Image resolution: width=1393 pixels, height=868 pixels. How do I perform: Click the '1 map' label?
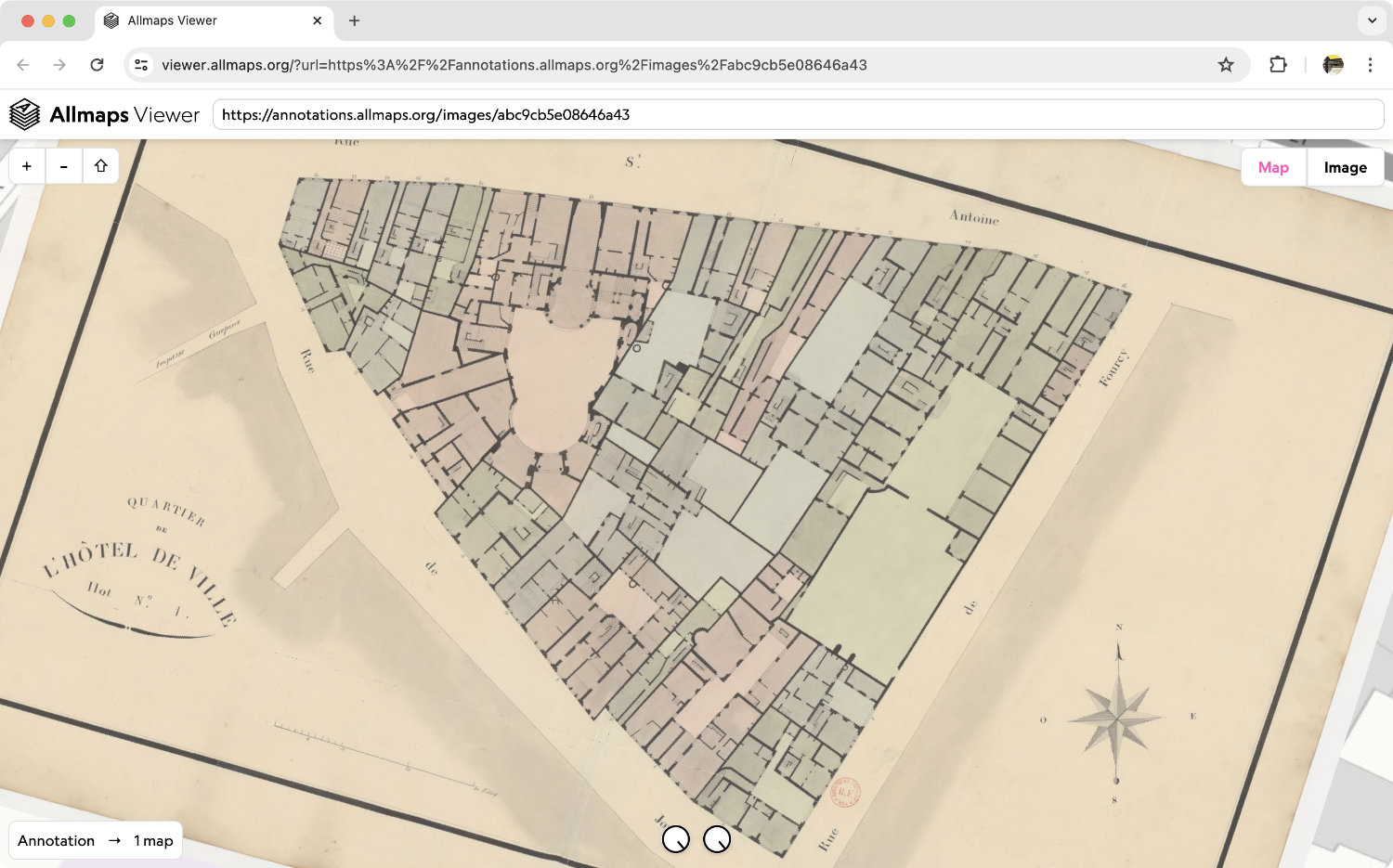pyautogui.click(x=153, y=840)
